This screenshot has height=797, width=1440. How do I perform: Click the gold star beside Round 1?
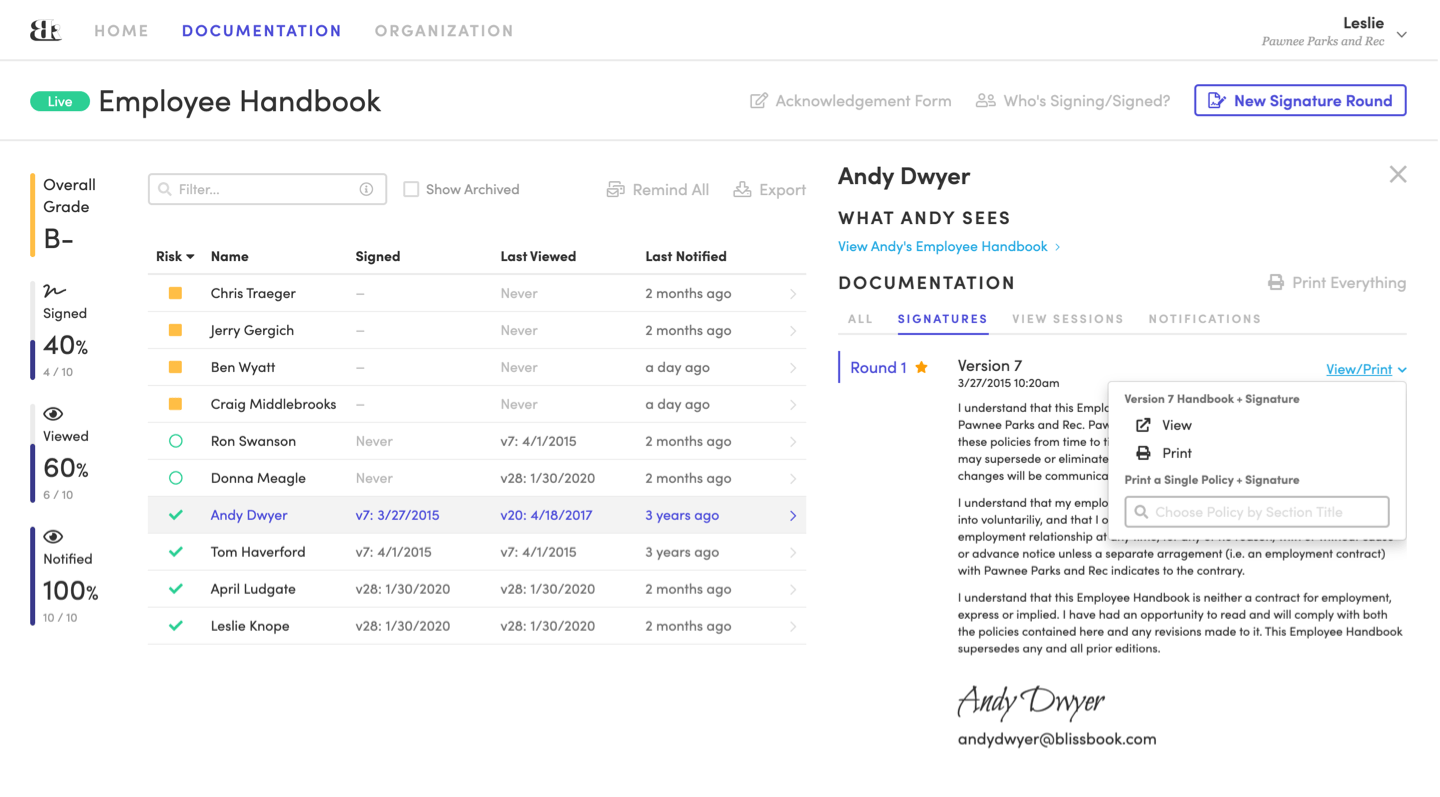921,368
